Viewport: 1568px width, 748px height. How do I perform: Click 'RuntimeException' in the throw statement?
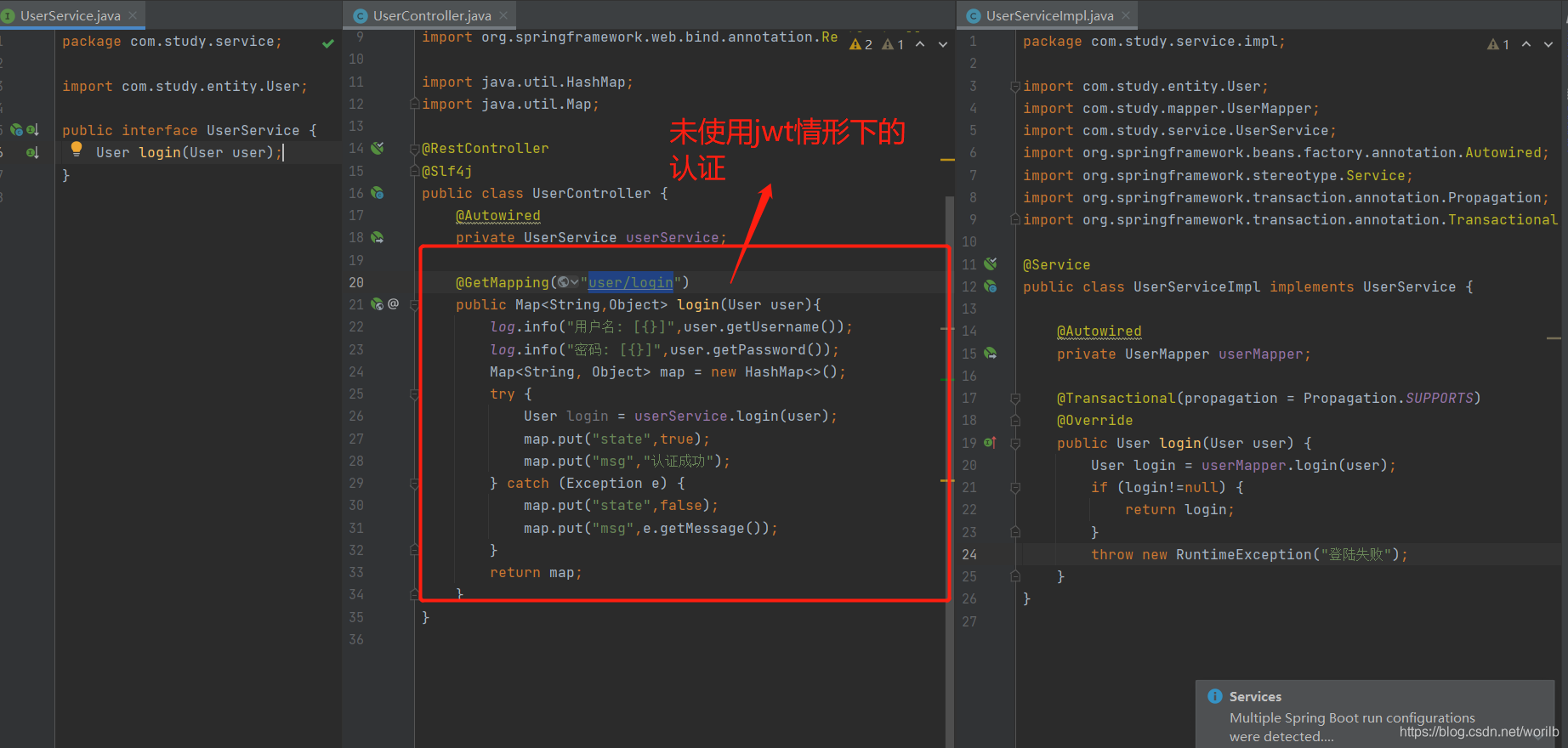tap(1244, 554)
